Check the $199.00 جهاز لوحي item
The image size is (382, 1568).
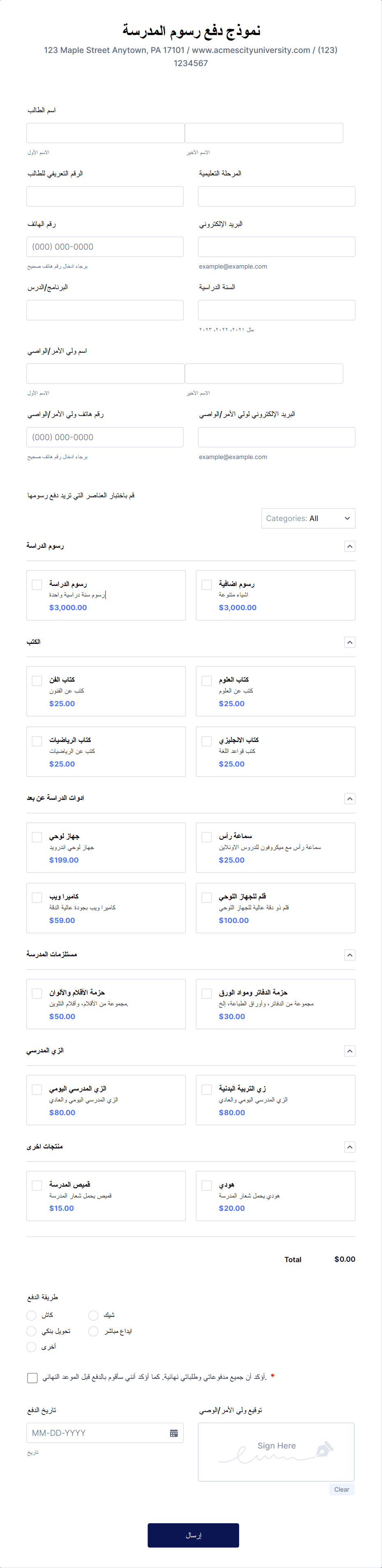pos(37,837)
